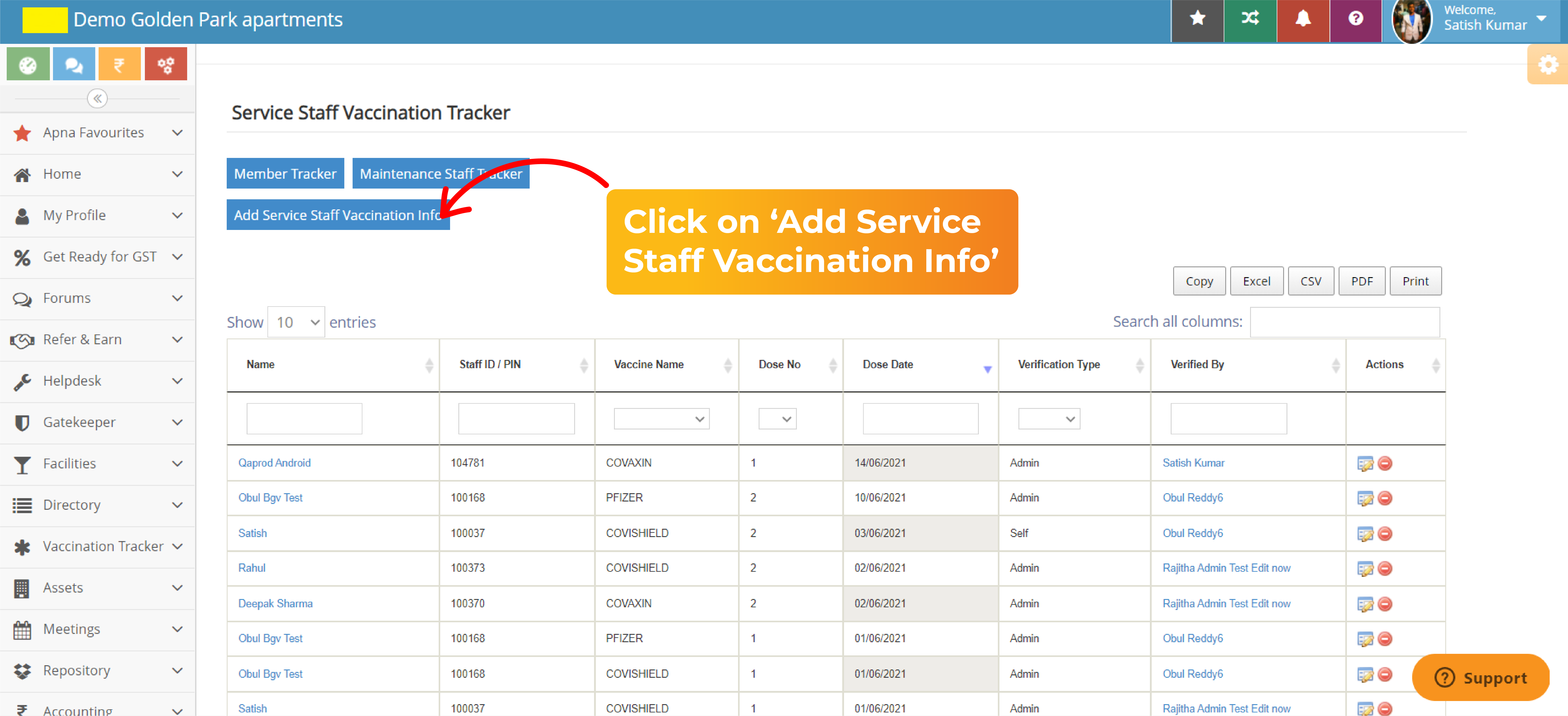The image size is (1568, 716).
Task: Open Get Ready for GST menu
Action: click(97, 257)
